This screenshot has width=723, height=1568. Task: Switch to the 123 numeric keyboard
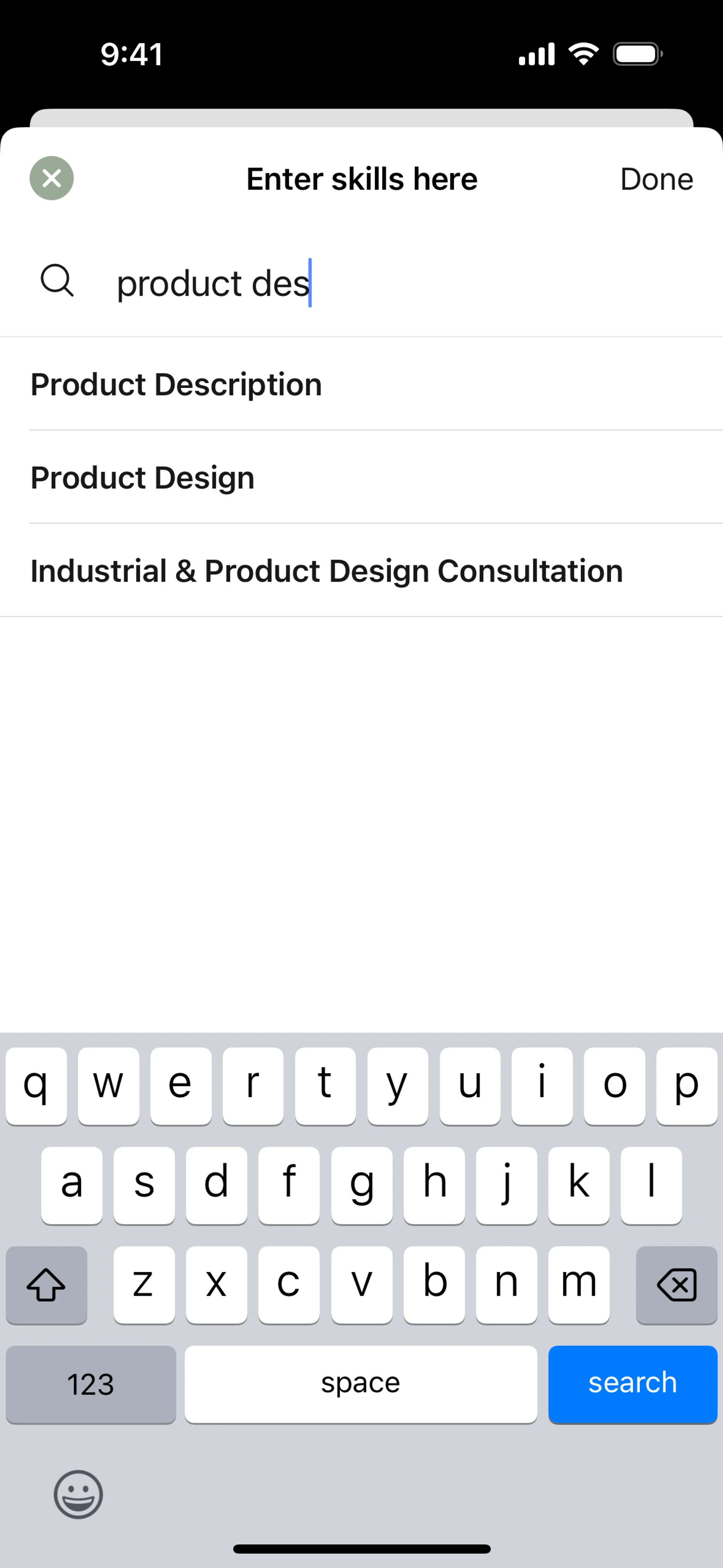91,1383
